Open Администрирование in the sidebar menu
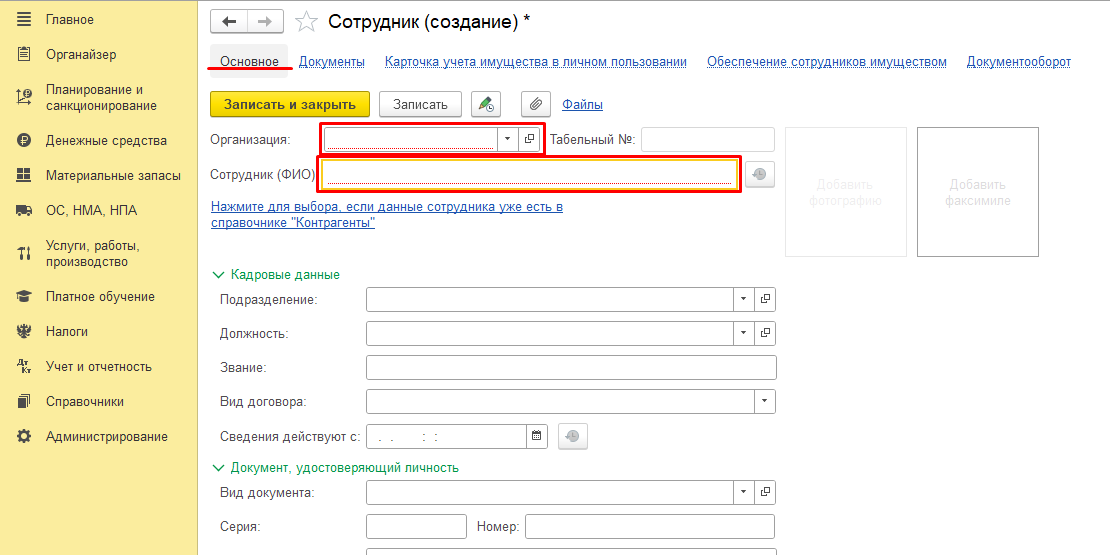The height and width of the screenshot is (555, 1110). tap(107, 436)
